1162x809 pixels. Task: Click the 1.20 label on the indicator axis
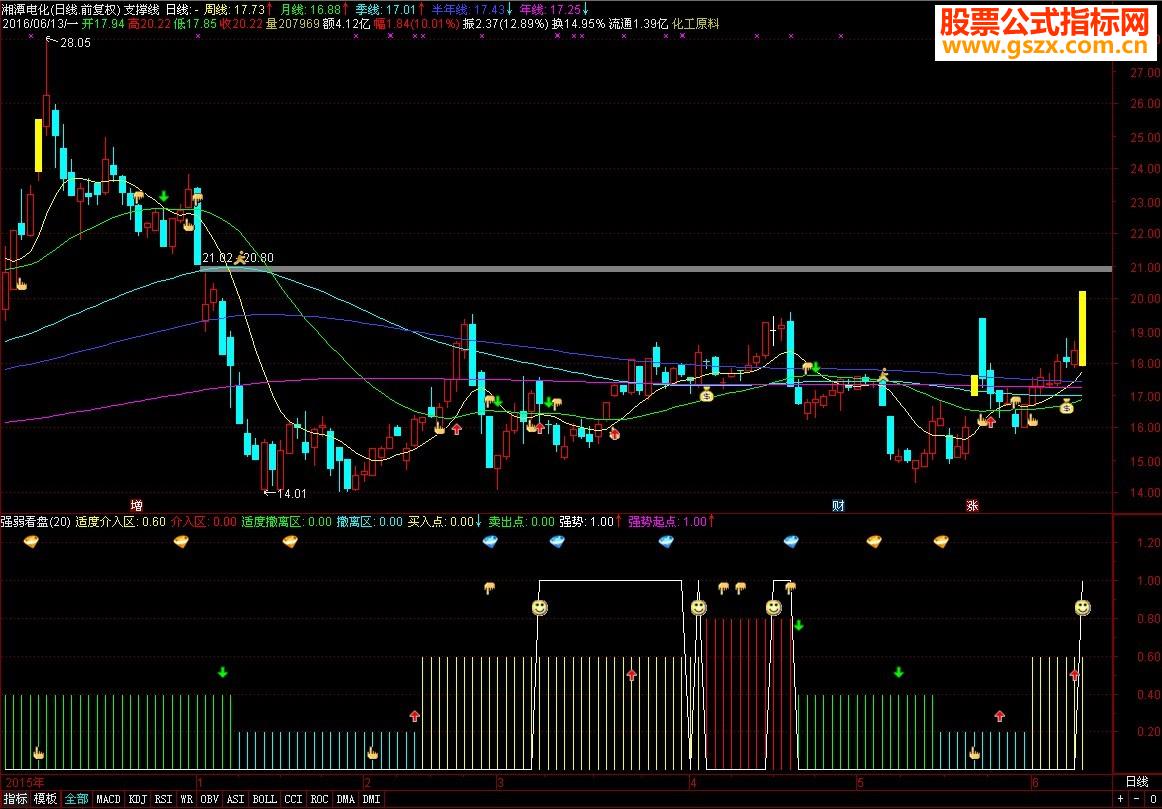1148,542
